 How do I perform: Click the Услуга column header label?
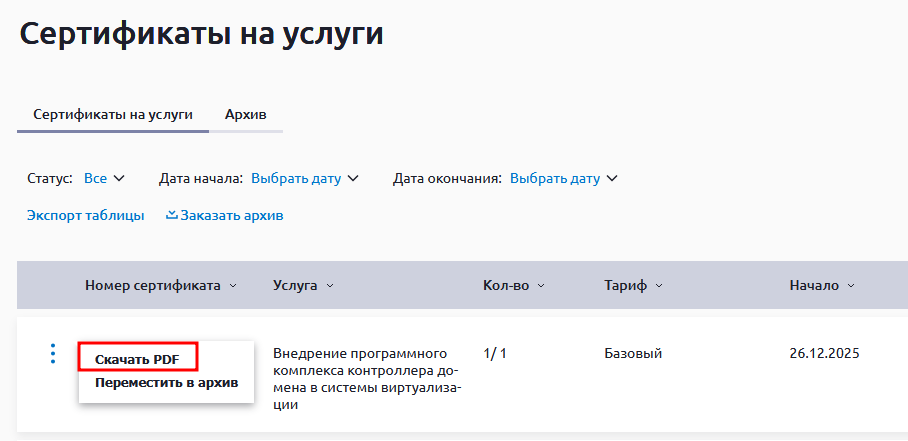(x=295, y=286)
